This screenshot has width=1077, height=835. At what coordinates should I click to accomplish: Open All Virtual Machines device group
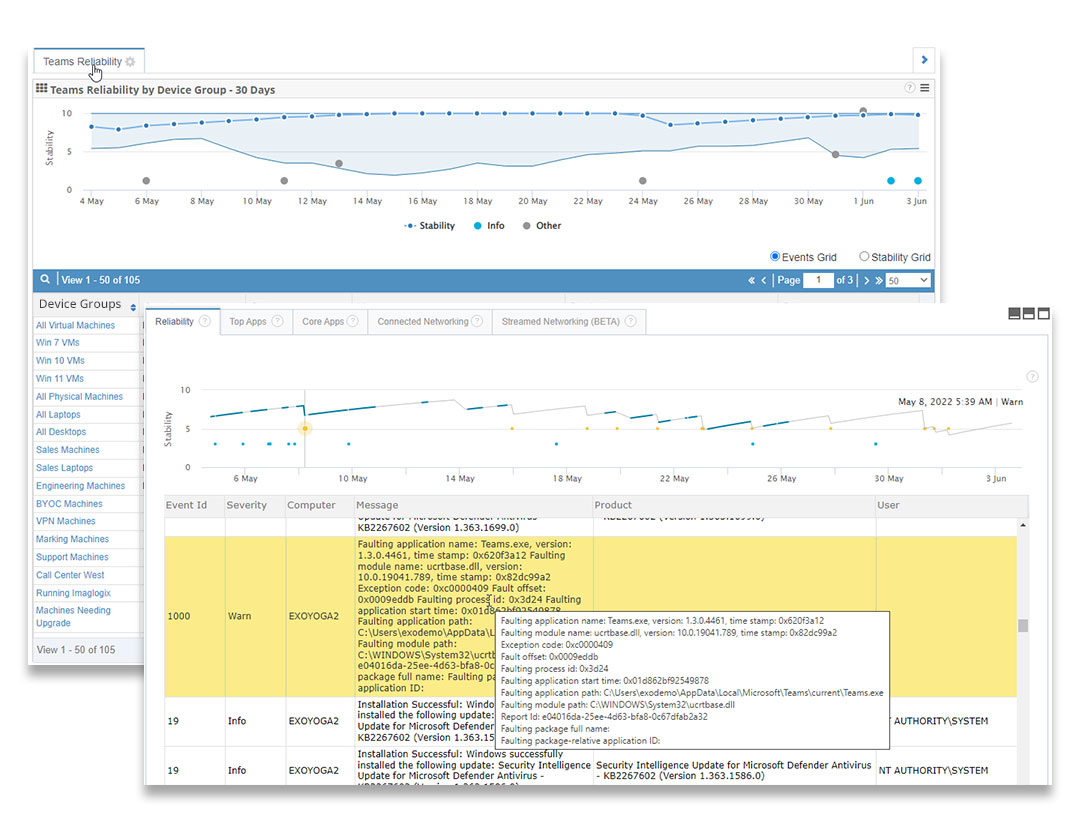(x=76, y=325)
